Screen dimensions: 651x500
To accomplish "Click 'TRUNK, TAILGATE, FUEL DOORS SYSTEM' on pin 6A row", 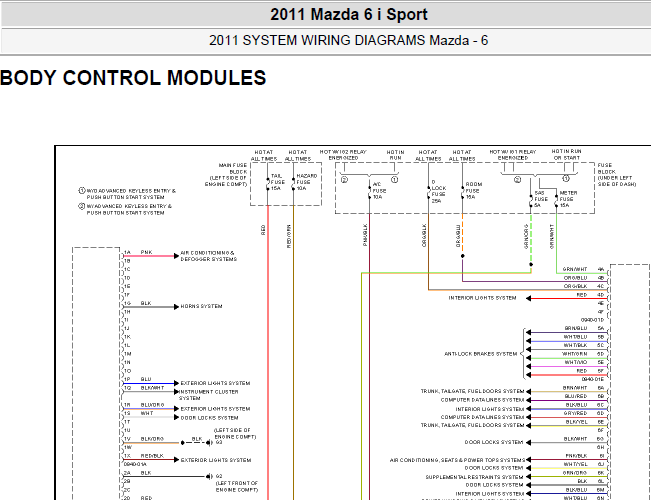I will (x=472, y=392).
